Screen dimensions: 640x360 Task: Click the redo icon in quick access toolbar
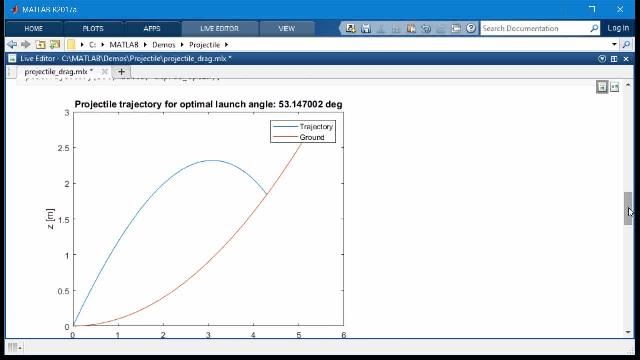[441, 28]
